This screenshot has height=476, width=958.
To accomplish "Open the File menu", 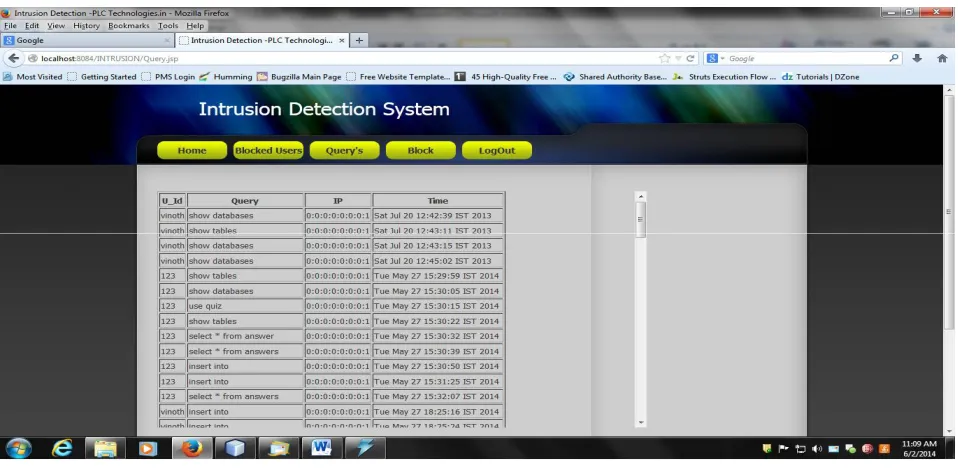I will point(10,26).
